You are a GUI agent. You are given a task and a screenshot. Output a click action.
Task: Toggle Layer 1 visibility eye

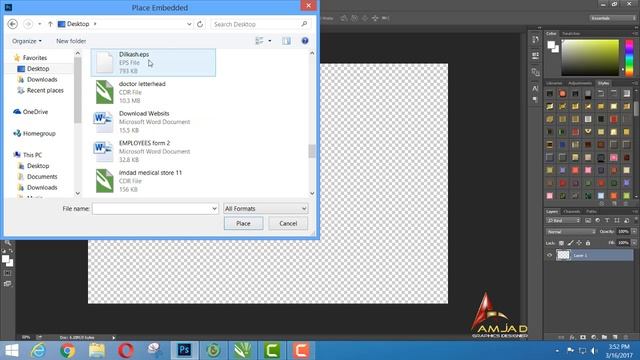[549, 256]
